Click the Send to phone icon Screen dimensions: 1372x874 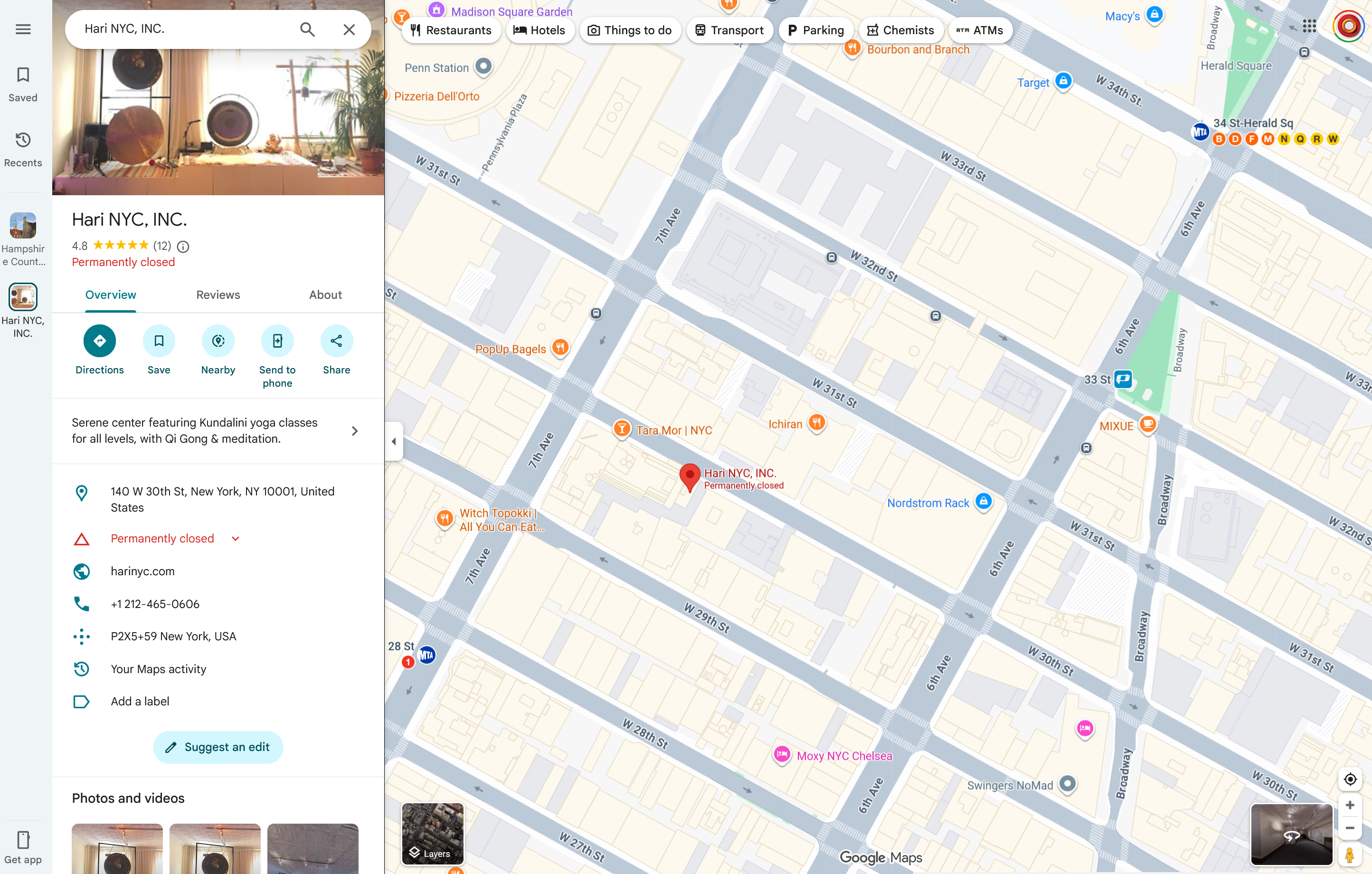click(x=277, y=341)
